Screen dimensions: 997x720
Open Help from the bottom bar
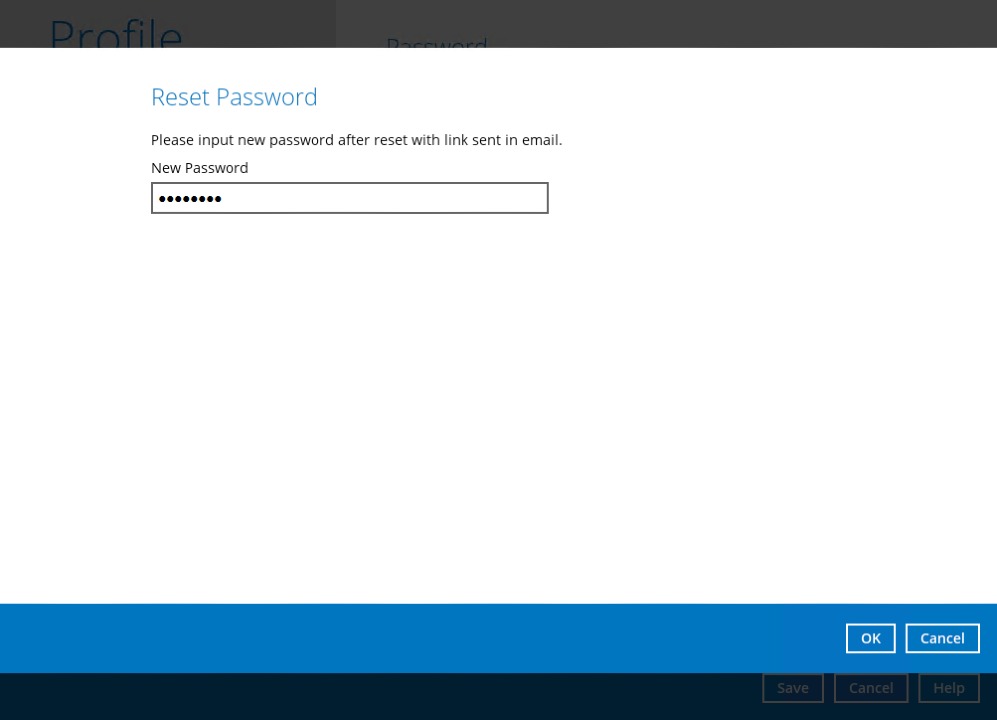click(948, 687)
